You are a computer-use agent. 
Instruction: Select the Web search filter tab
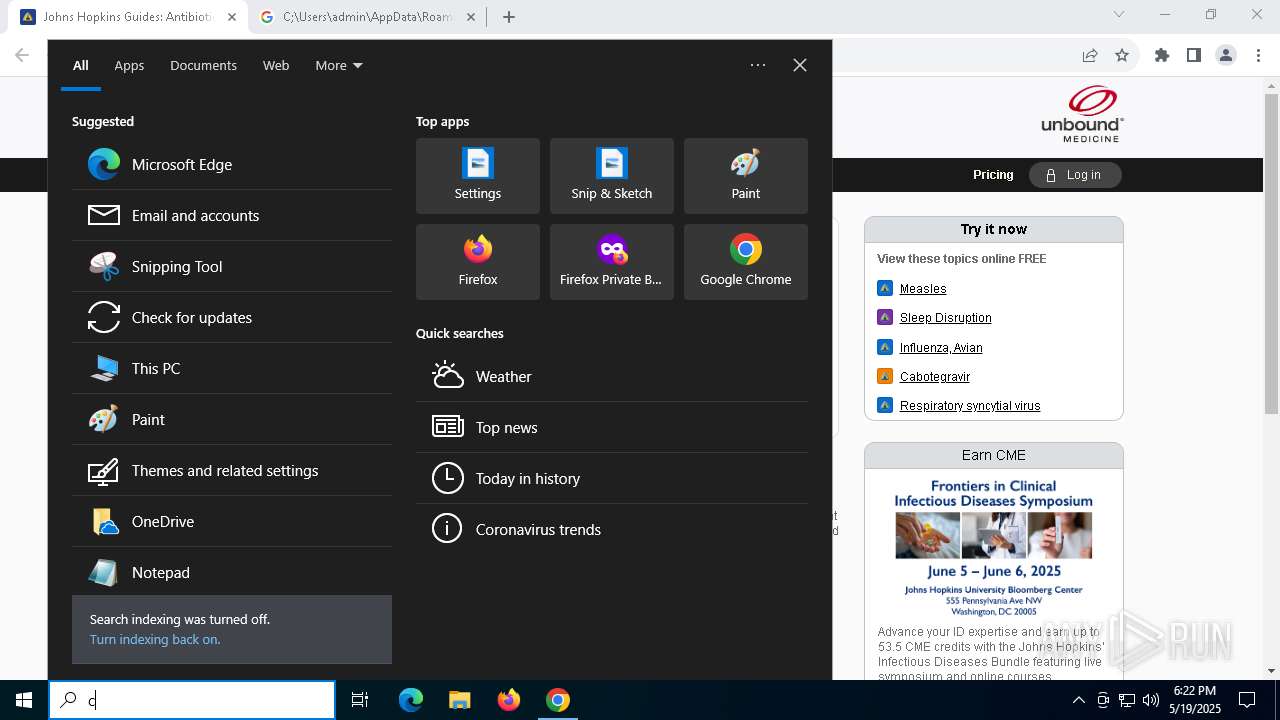point(276,65)
